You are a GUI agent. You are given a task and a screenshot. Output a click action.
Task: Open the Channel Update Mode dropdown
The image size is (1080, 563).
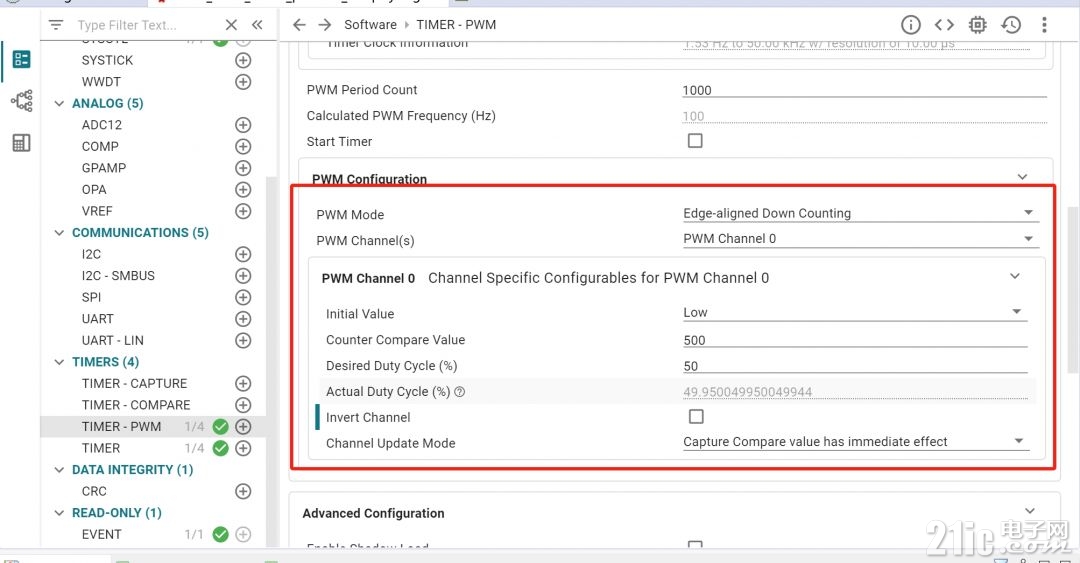[855, 442]
